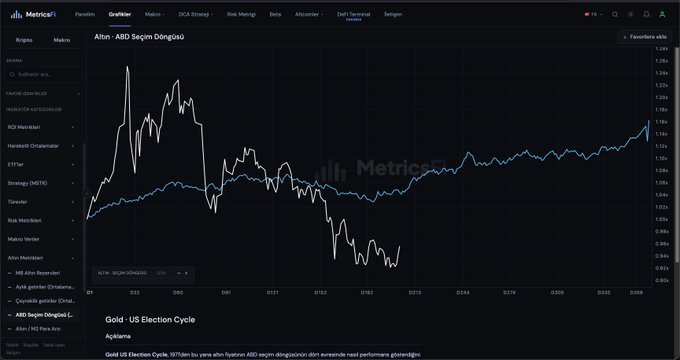Open the Beta menu item
This screenshot has width=680, height=360.
coord(275,14)
